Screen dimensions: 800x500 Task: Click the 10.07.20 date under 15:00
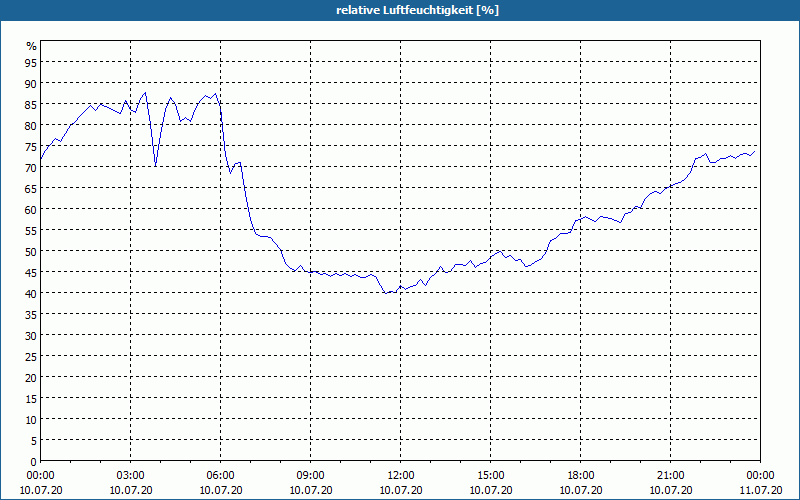tap(491, 490)
